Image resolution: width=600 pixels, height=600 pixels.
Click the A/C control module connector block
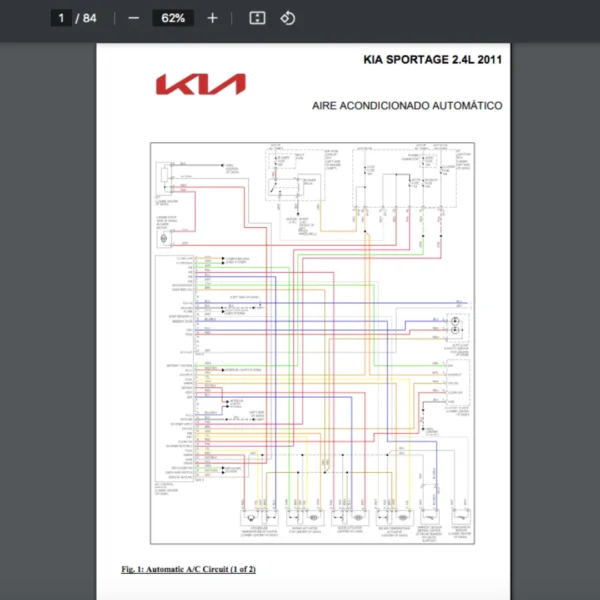pyautogui.click(x=174, y=368)
